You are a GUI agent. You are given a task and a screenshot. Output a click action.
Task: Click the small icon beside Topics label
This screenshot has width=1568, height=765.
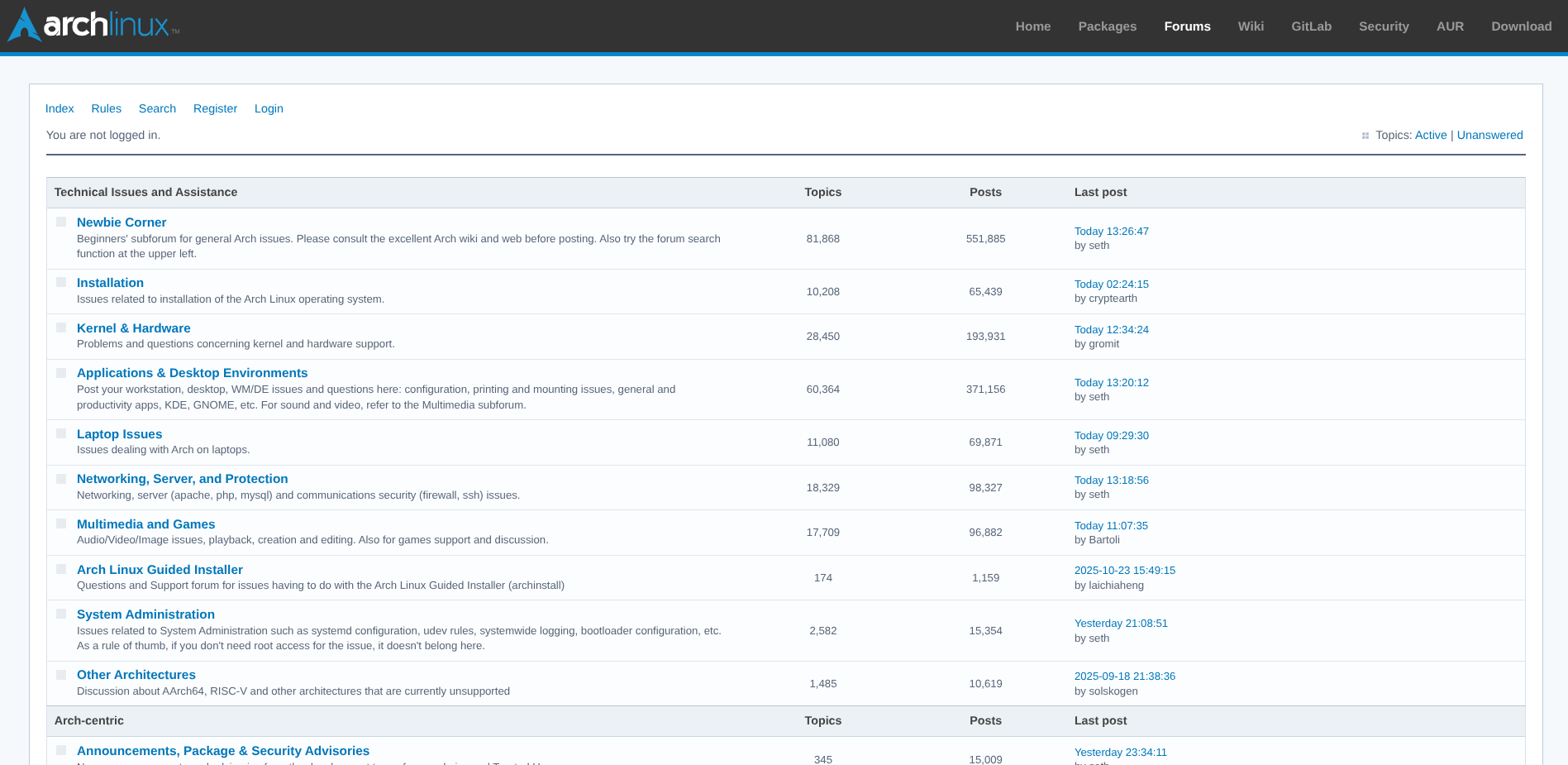click(x=1365, y=136)
